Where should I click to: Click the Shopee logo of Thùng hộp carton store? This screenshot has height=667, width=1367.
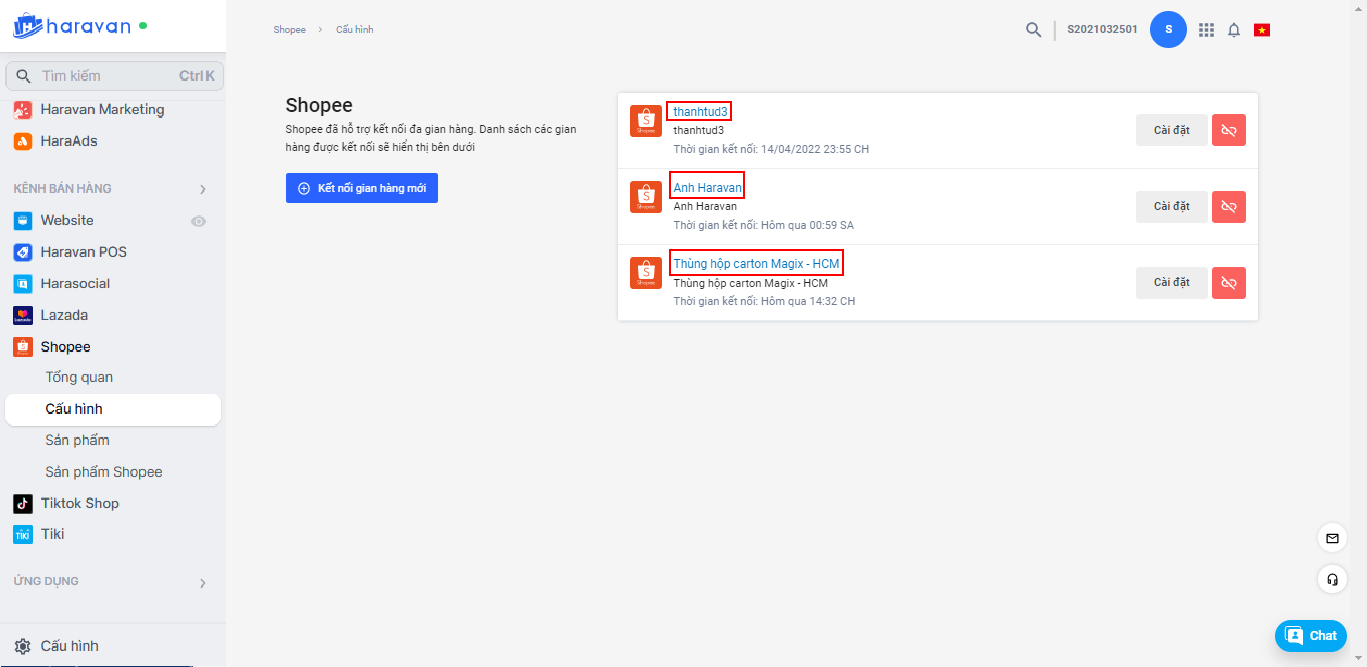point(646,273)
